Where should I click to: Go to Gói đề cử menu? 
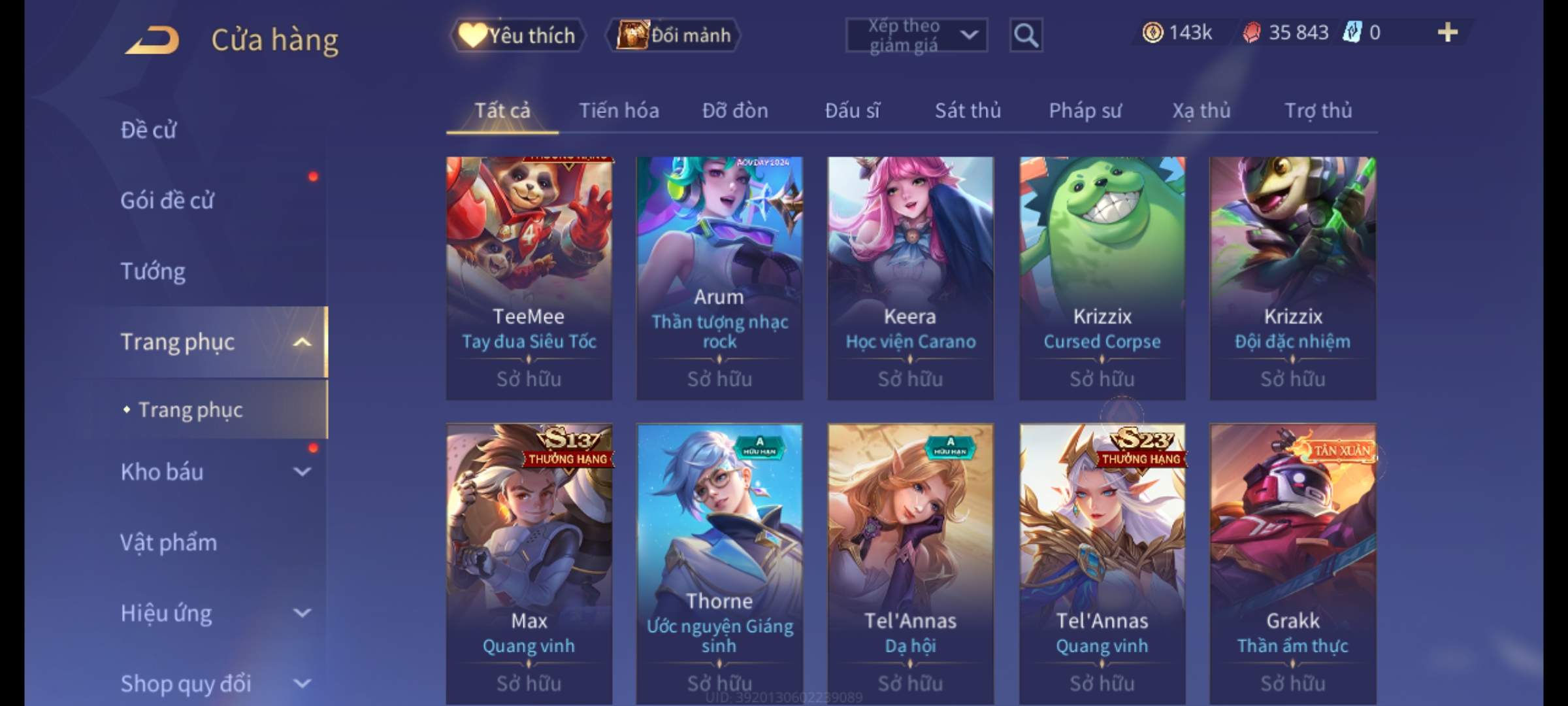[x=167, y=200]
